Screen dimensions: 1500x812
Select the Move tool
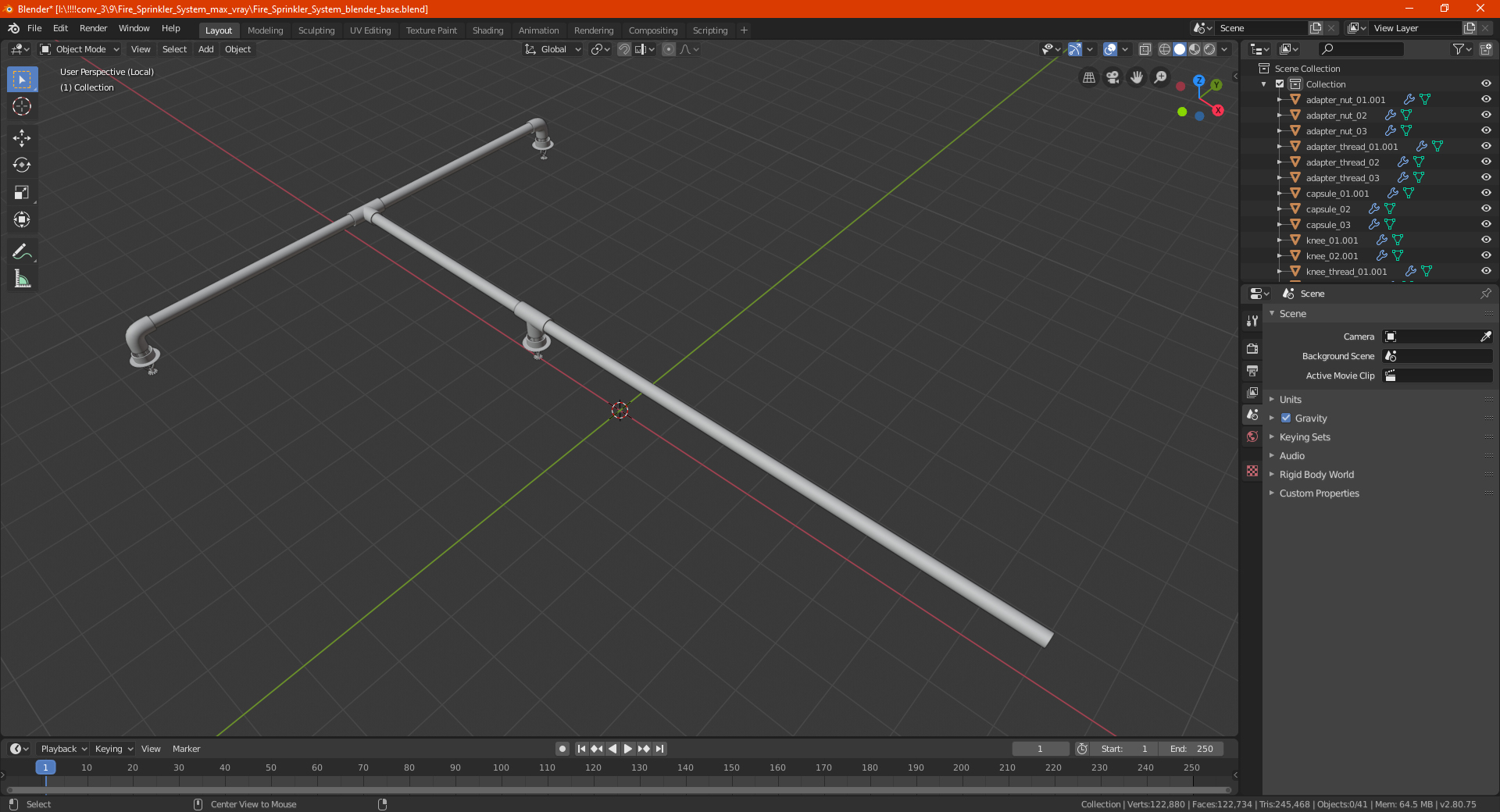tap(22, 138)
